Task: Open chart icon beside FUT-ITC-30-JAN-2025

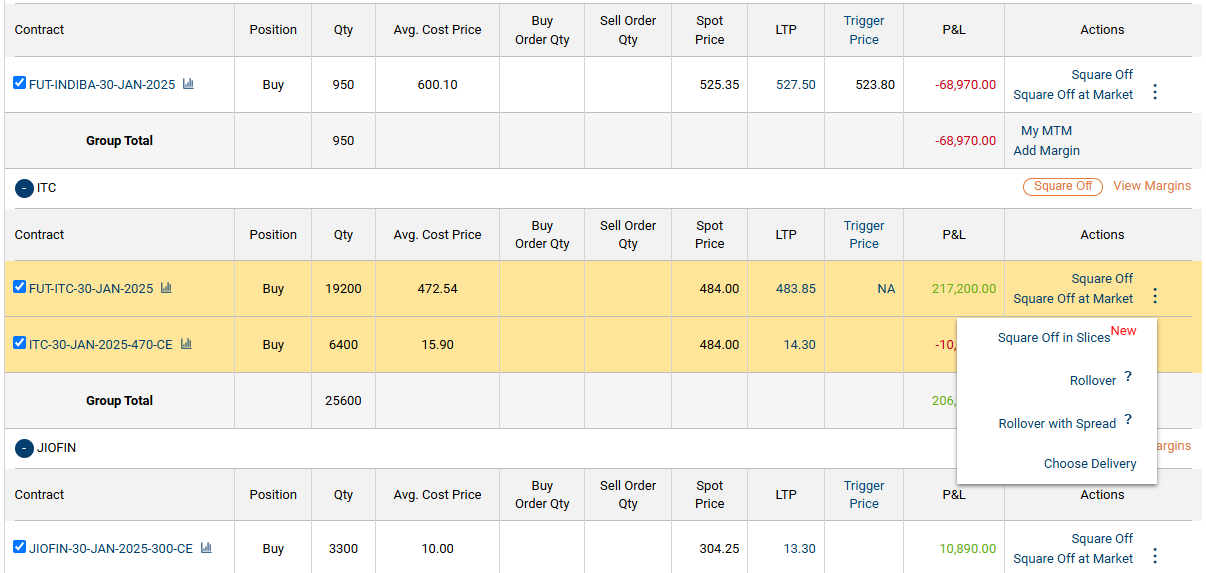Action: click(166, 288)
